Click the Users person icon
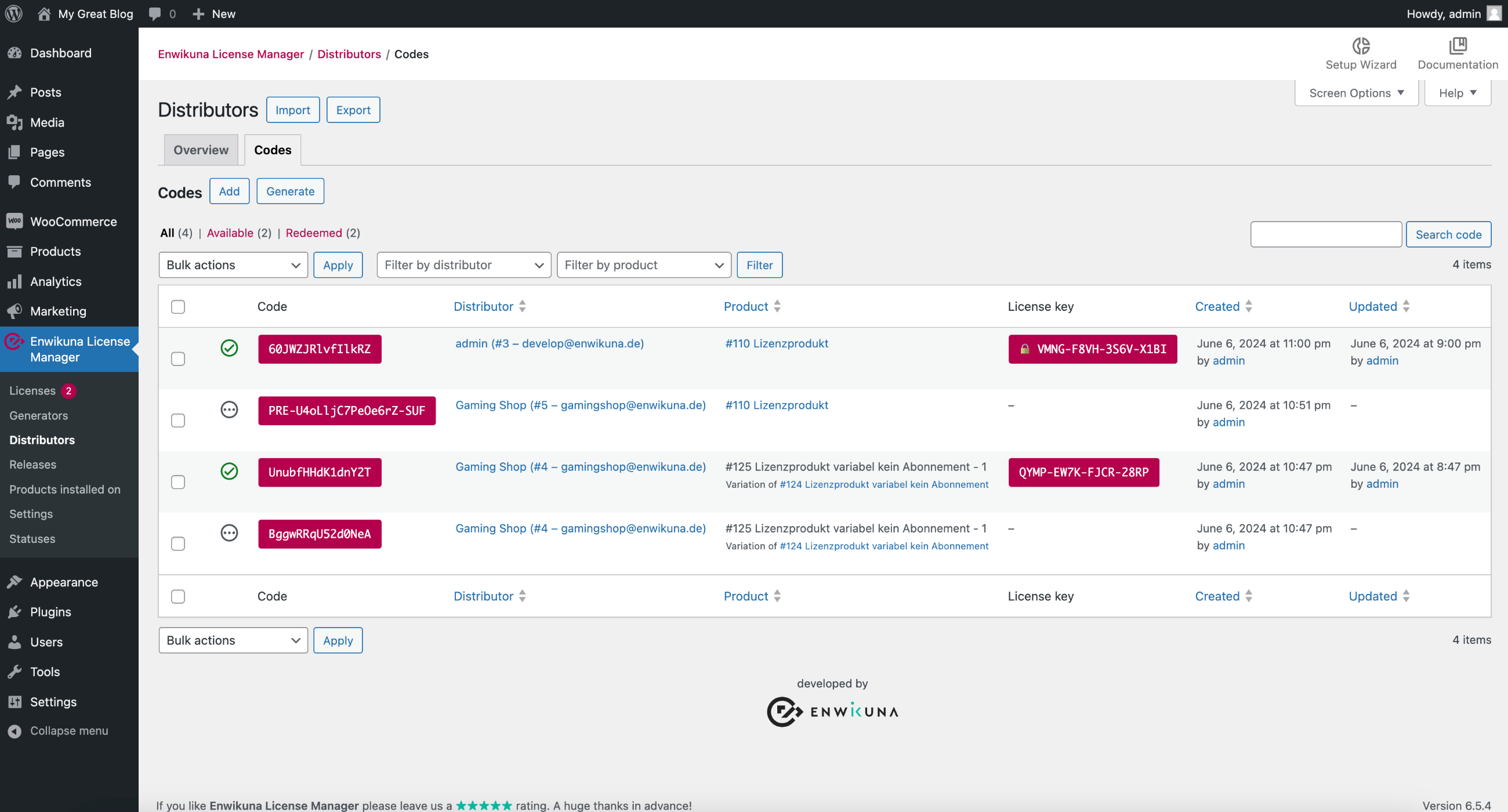This screenshot has height=812, width=1508. point(14,641)
